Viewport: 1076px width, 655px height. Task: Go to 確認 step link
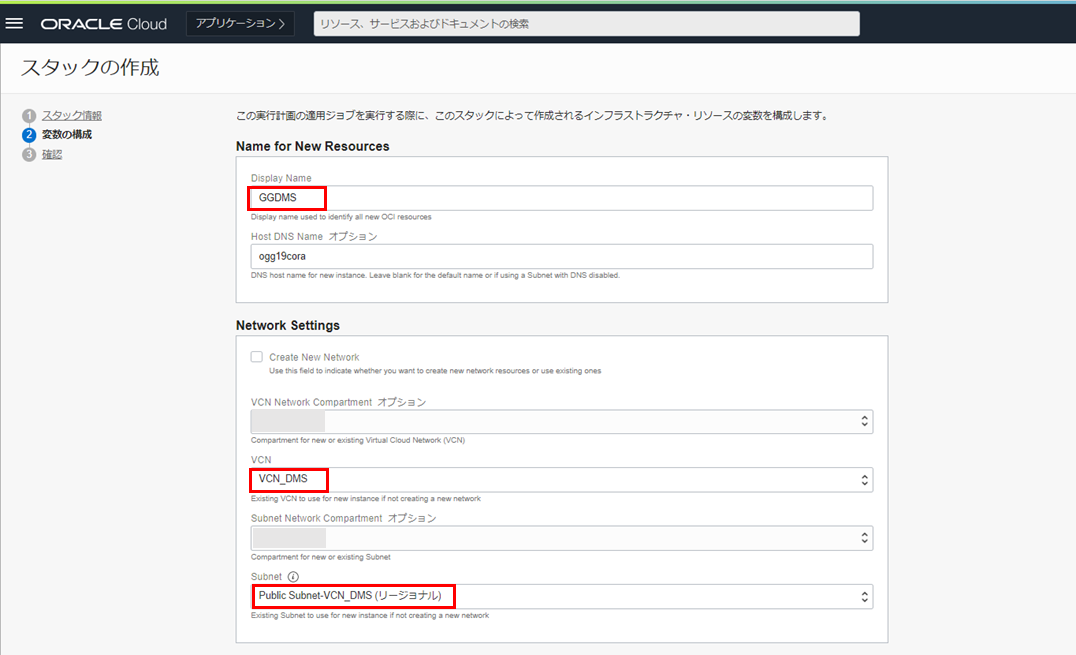tap(52, 155)
